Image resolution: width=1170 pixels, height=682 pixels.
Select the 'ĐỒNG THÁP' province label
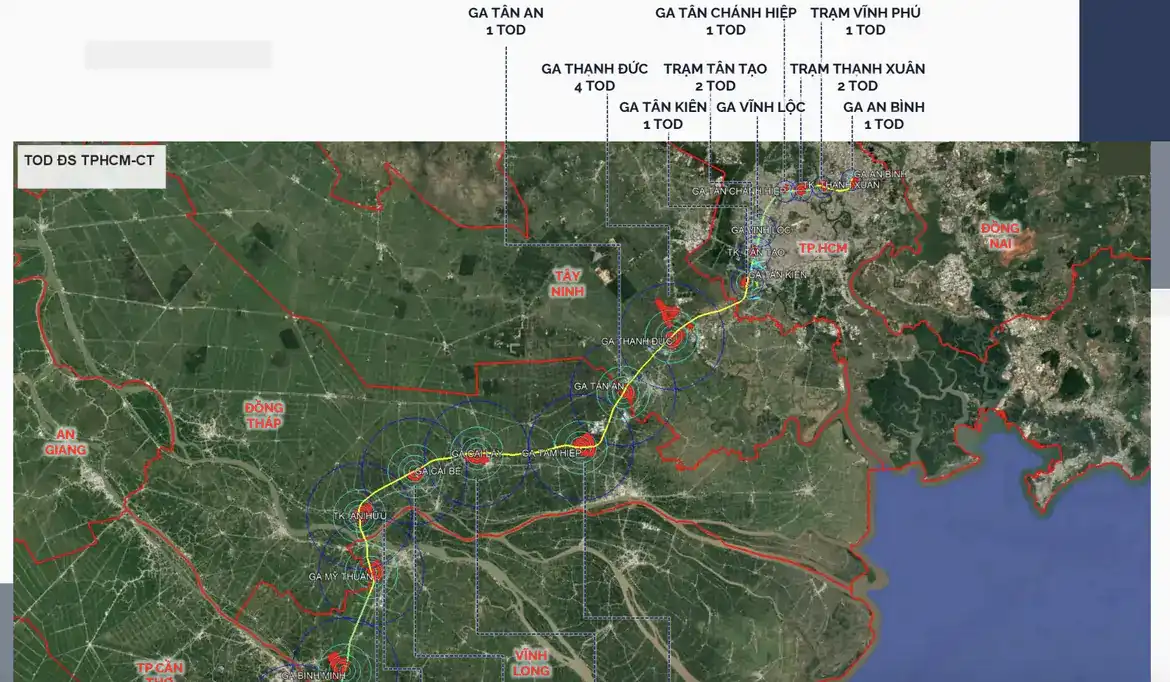point(264,416)
